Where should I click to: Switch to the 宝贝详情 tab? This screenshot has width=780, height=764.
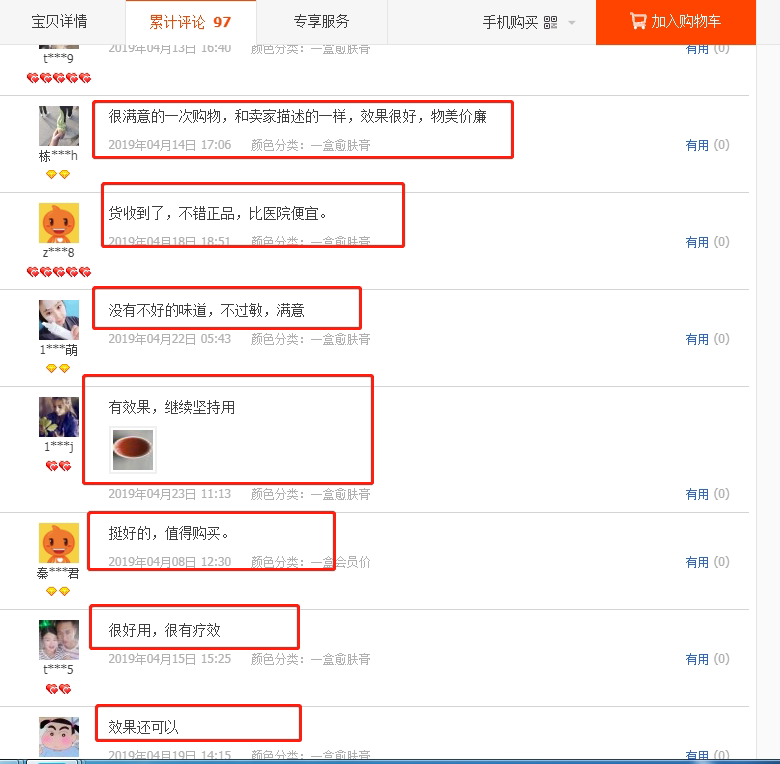[x=59, y=21]
